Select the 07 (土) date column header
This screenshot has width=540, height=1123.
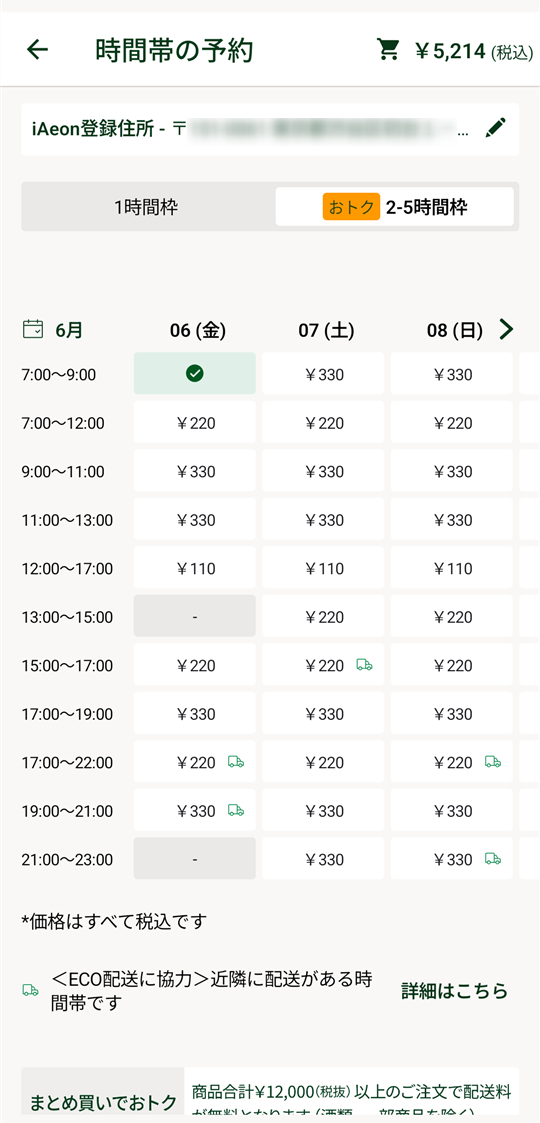[326, 330]
